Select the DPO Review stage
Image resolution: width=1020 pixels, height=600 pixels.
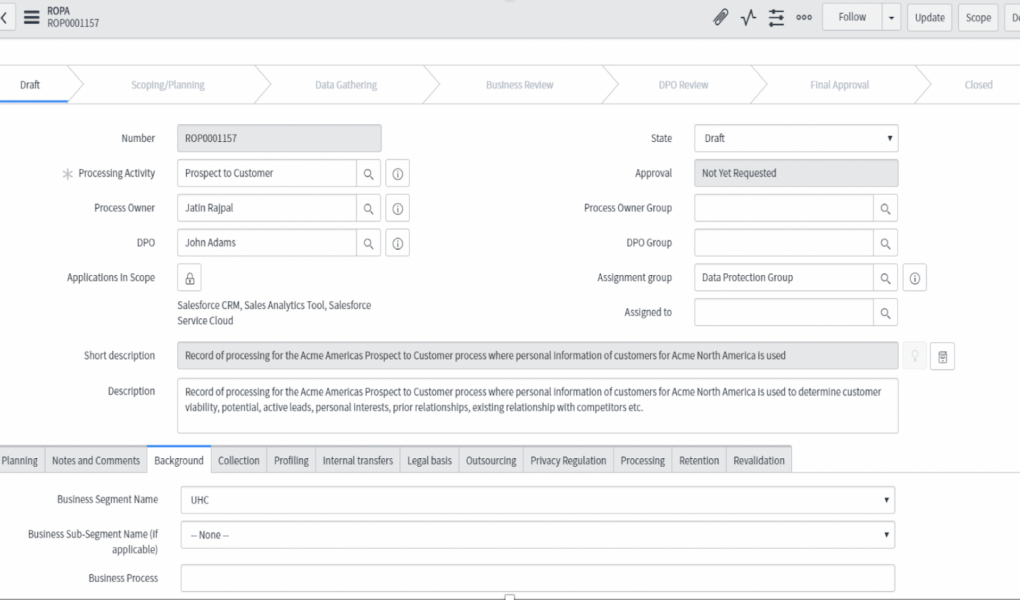pos(684,85)
